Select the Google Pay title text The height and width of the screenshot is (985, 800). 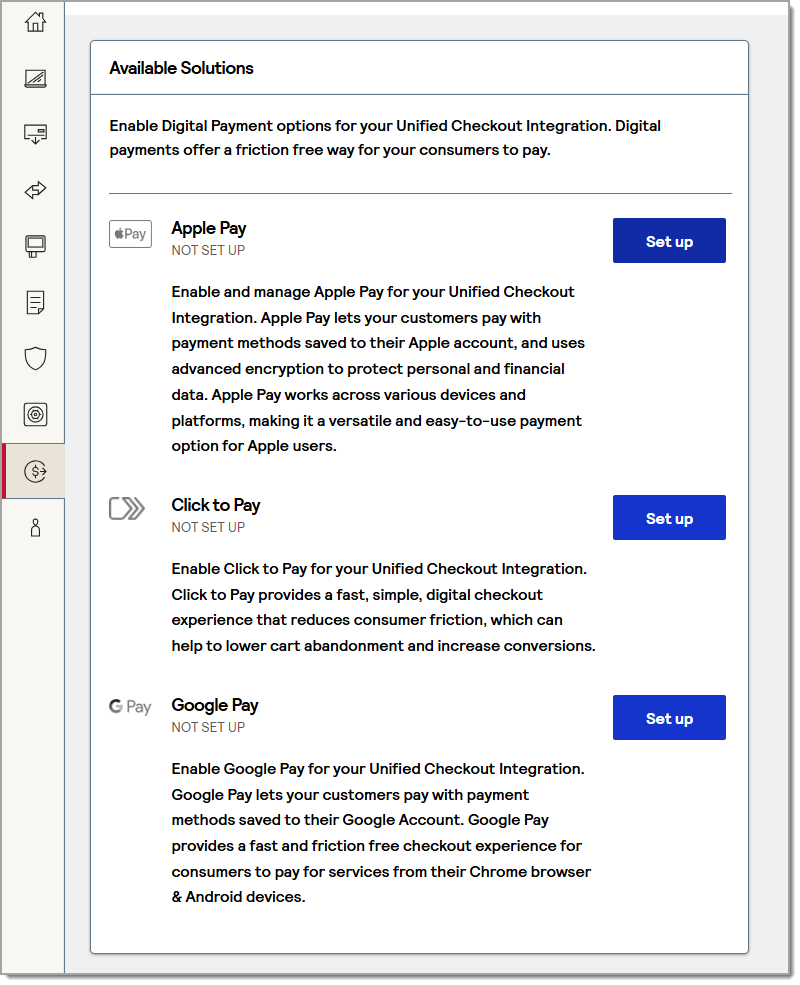coord(214,705)
